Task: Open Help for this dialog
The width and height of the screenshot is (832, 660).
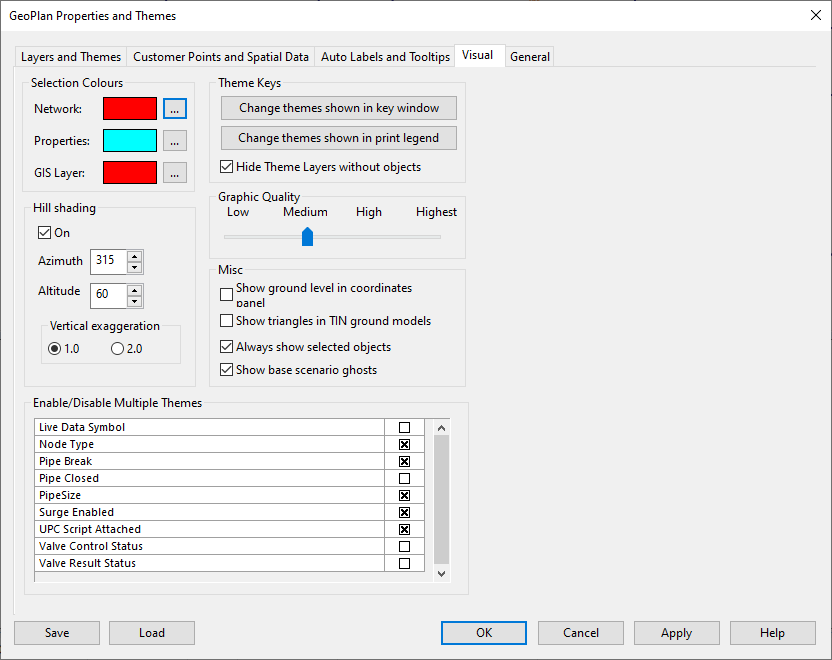Action: click(x=773, y=633)
